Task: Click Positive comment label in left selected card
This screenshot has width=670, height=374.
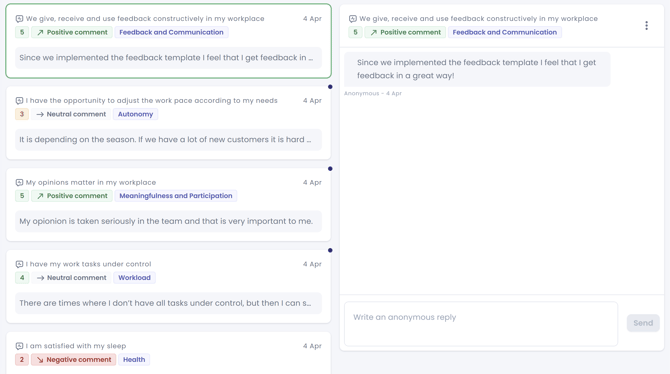Action: 72,32
